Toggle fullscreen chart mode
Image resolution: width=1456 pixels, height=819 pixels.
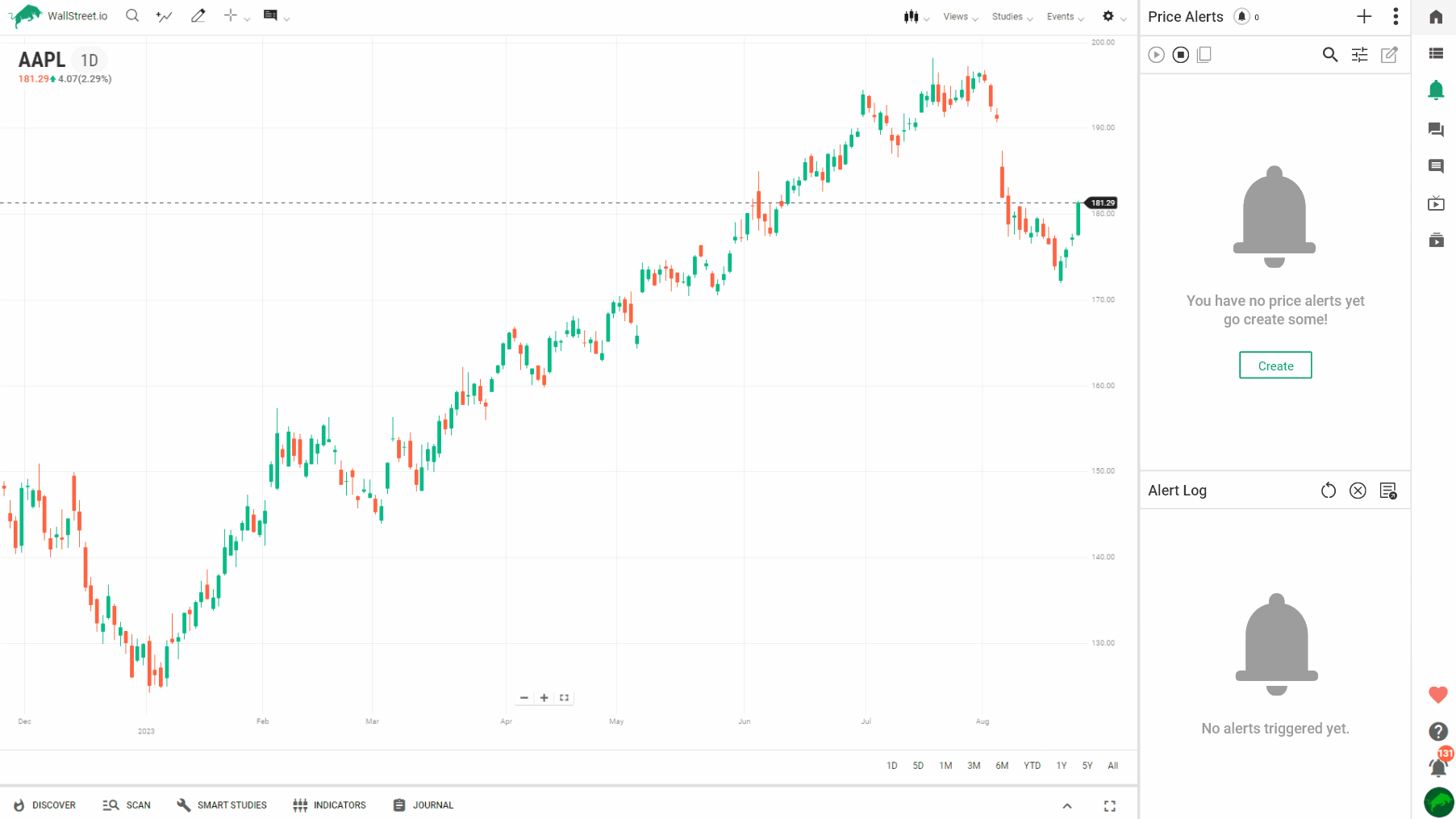pyautogui.click(x=1110, y=805)
